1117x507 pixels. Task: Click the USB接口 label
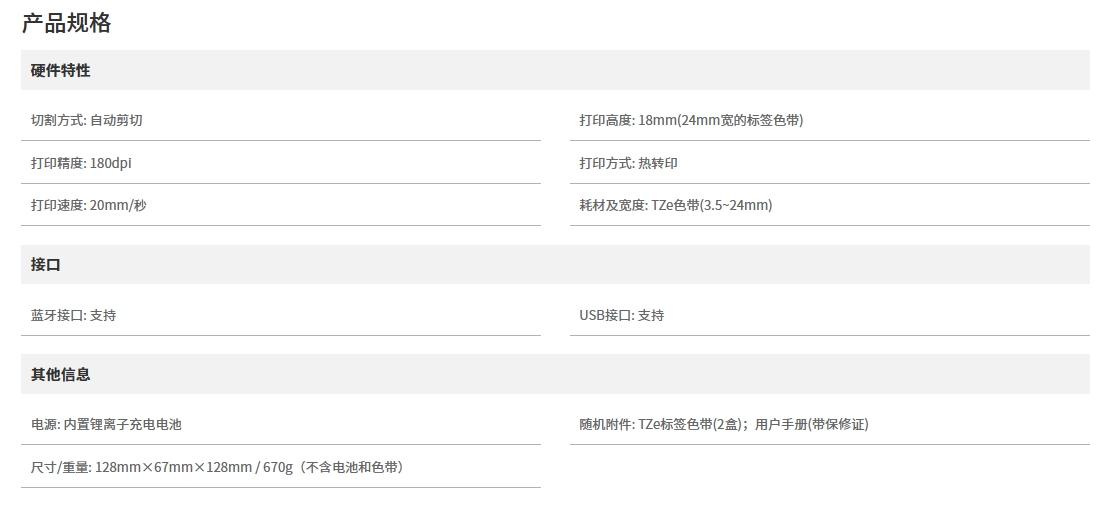(605, 315)
